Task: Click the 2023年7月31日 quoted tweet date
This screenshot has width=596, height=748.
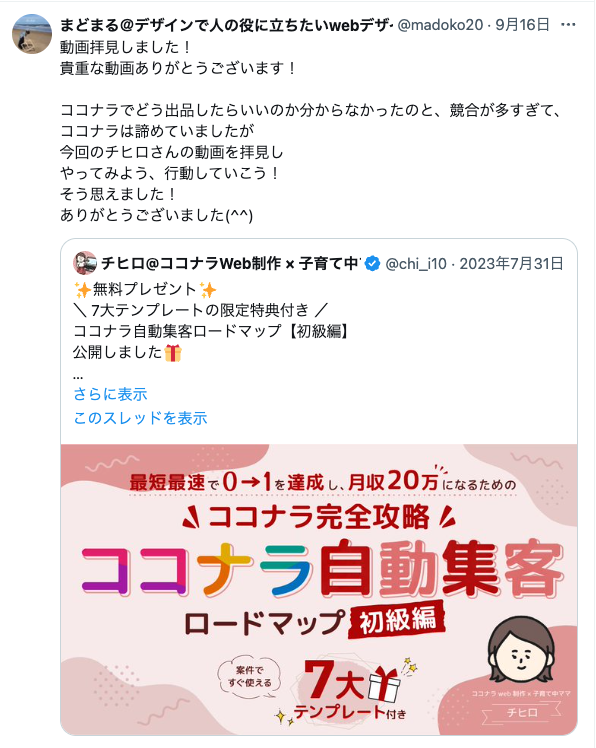Action: coord(511,263)
